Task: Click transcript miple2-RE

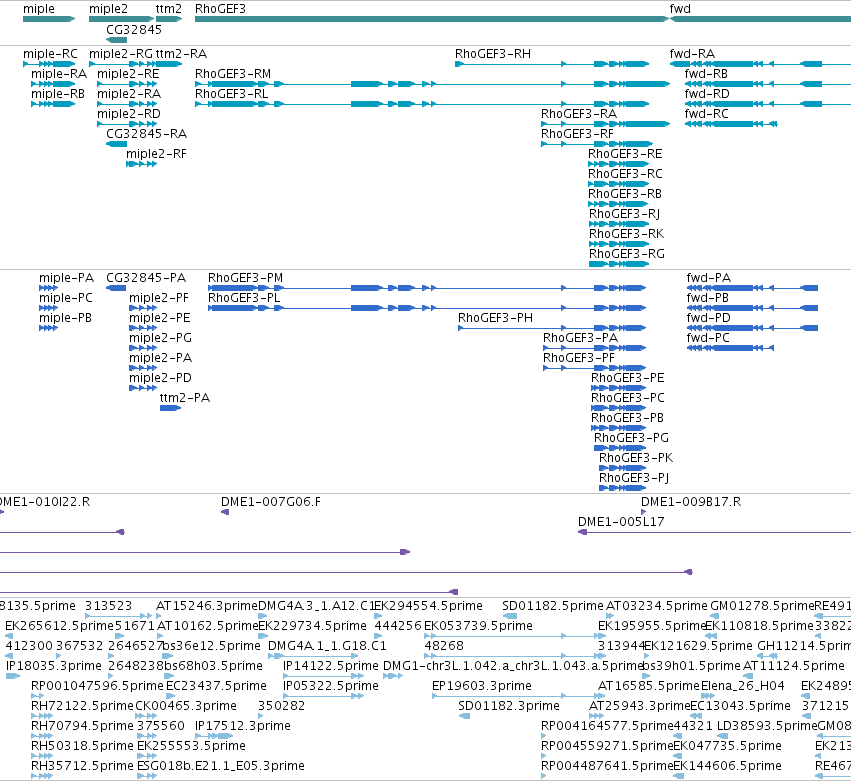Action: pyautogui.click(x=127, y=84)
